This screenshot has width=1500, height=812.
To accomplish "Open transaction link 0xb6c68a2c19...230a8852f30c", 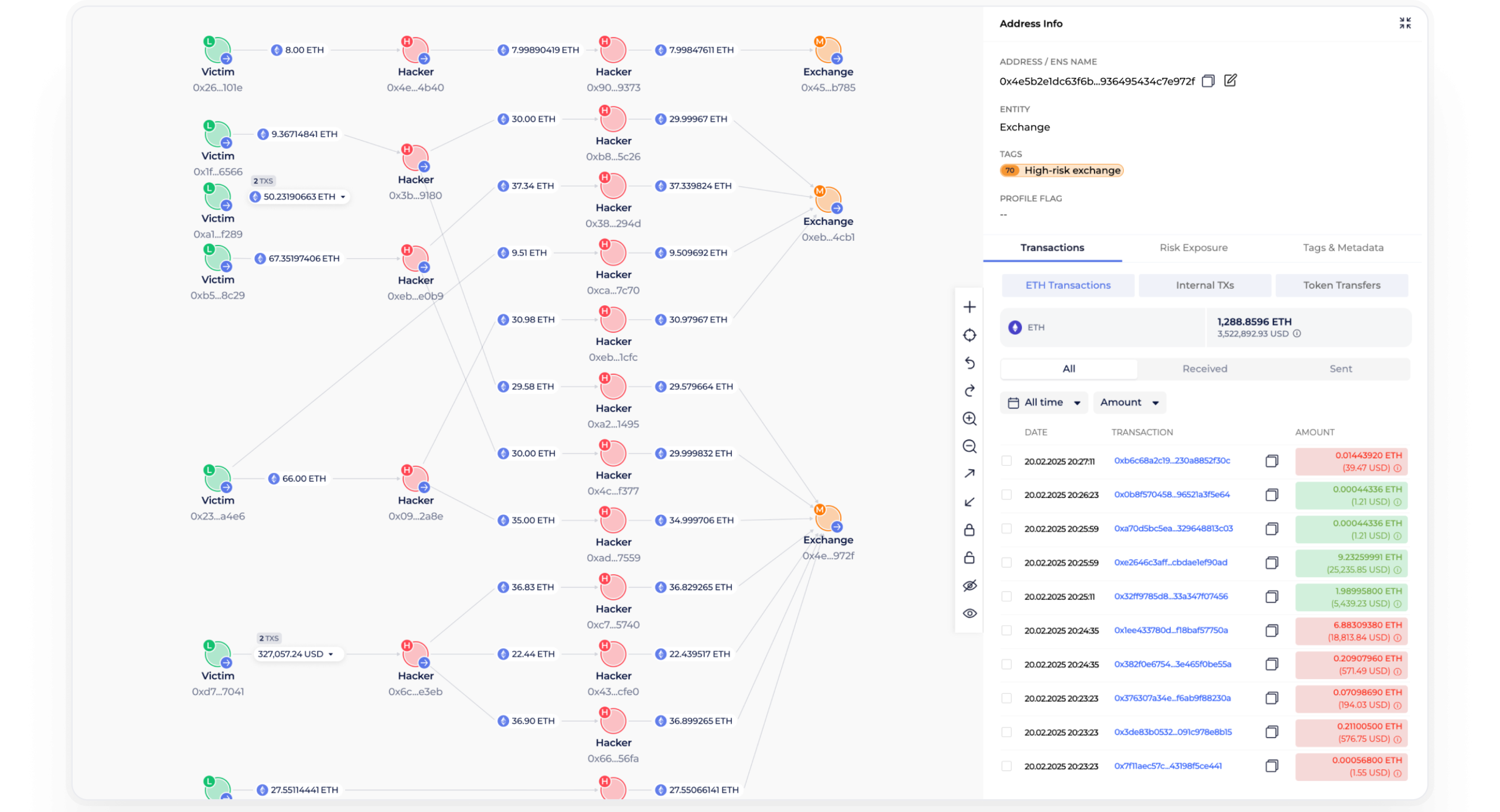I will [1172, 461].
